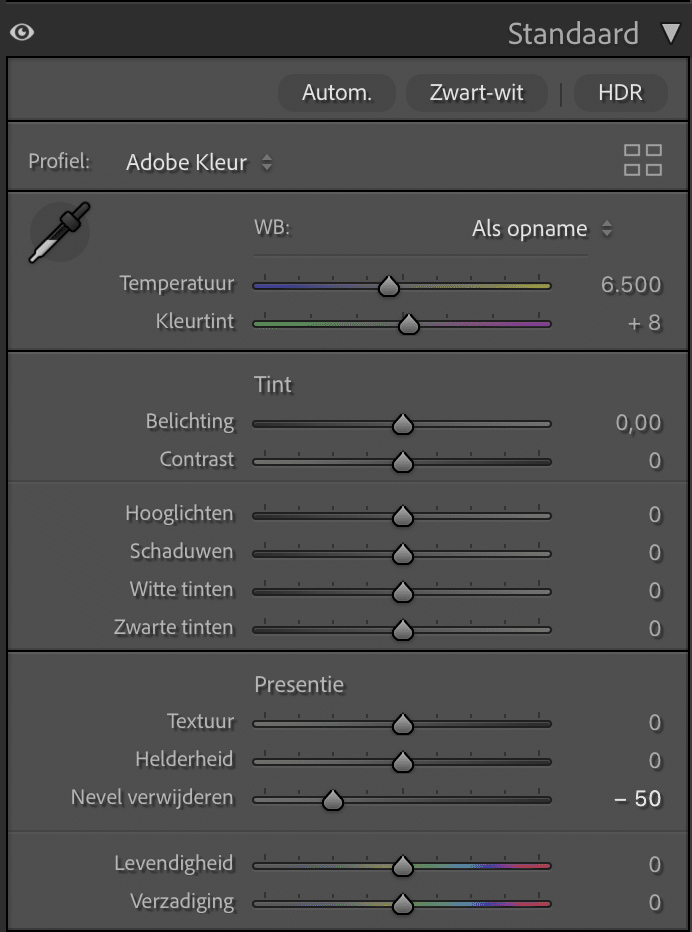Click the Hooglichten slider handle
This screenshot has height=932, width=692.
pos(402,515)
